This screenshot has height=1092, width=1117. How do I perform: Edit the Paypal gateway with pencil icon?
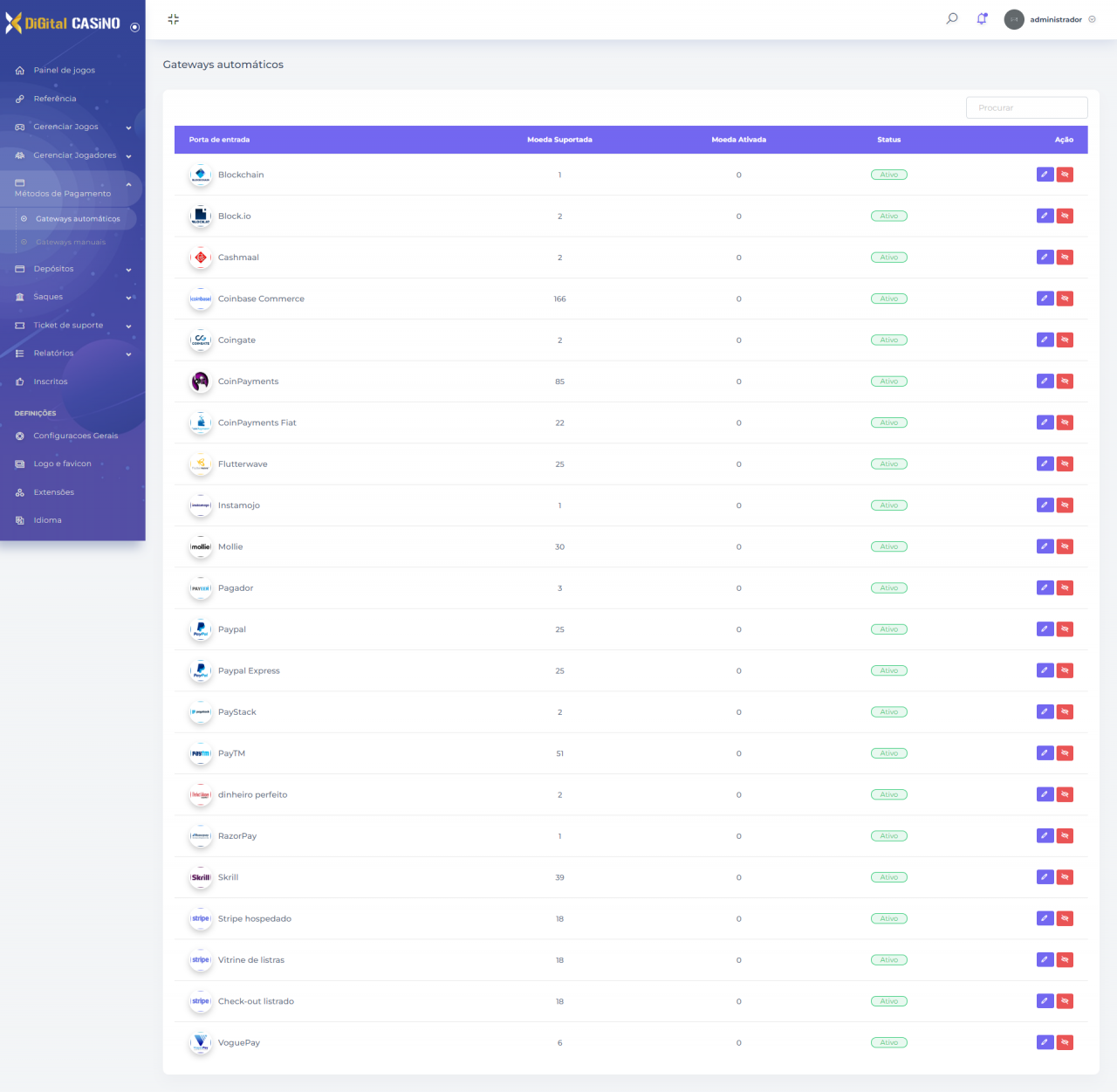tap(1045, 629)
